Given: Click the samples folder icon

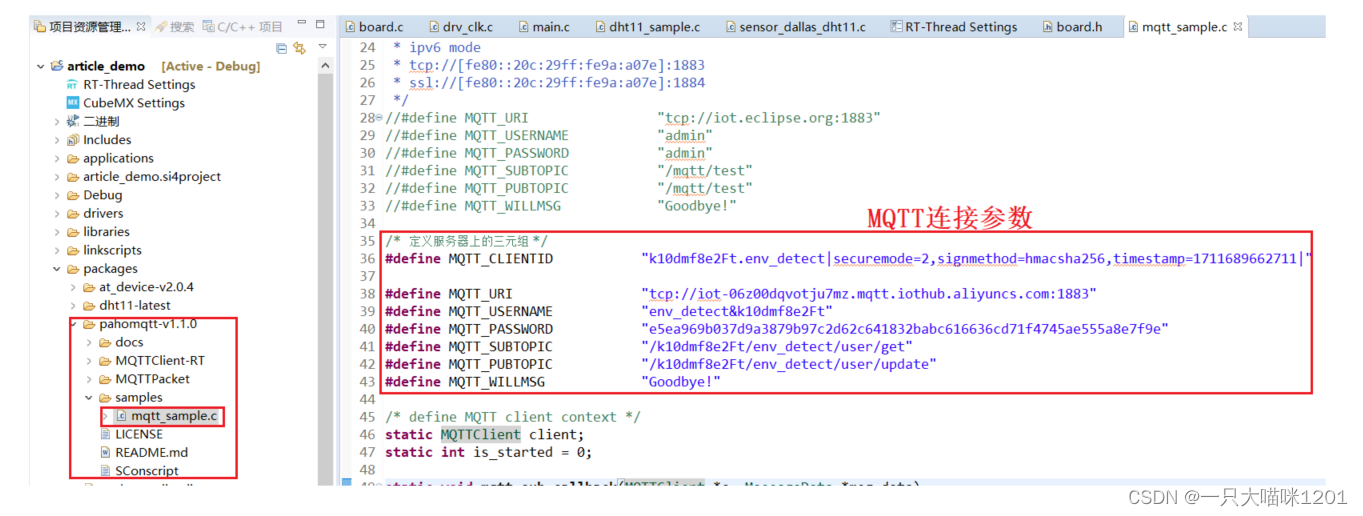Looking at the screenshot, I should tap(105, 397).
